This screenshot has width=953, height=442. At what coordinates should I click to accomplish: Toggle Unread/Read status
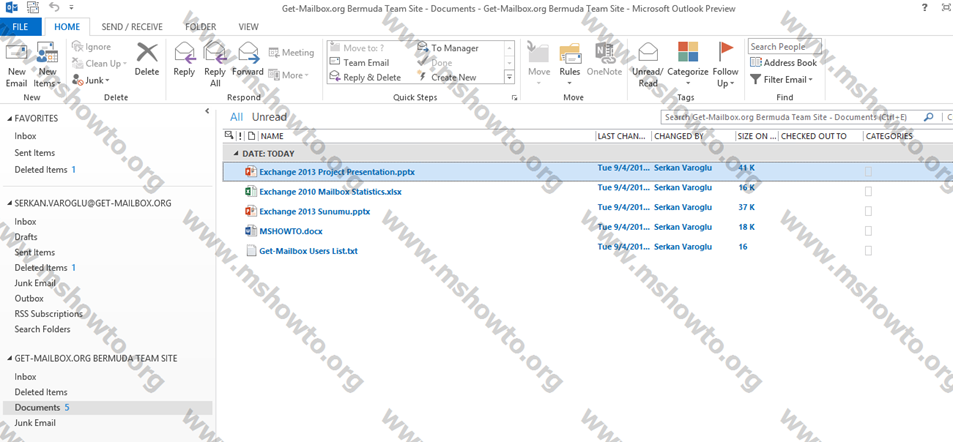tap(648, 64)
